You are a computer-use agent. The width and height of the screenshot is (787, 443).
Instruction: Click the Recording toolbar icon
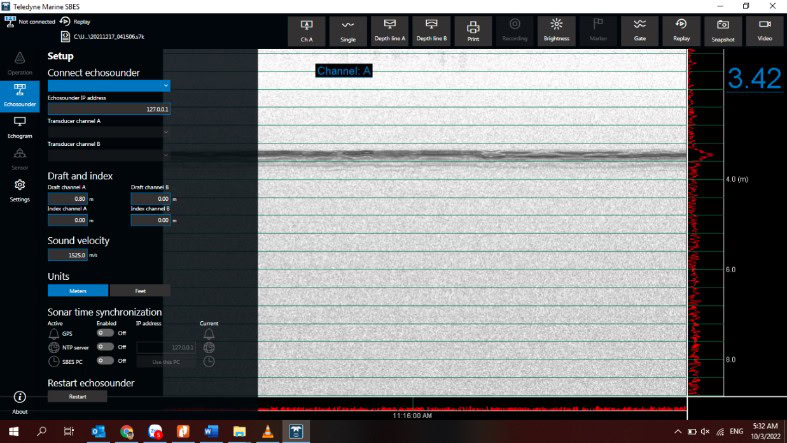click(x=514, y=31)
